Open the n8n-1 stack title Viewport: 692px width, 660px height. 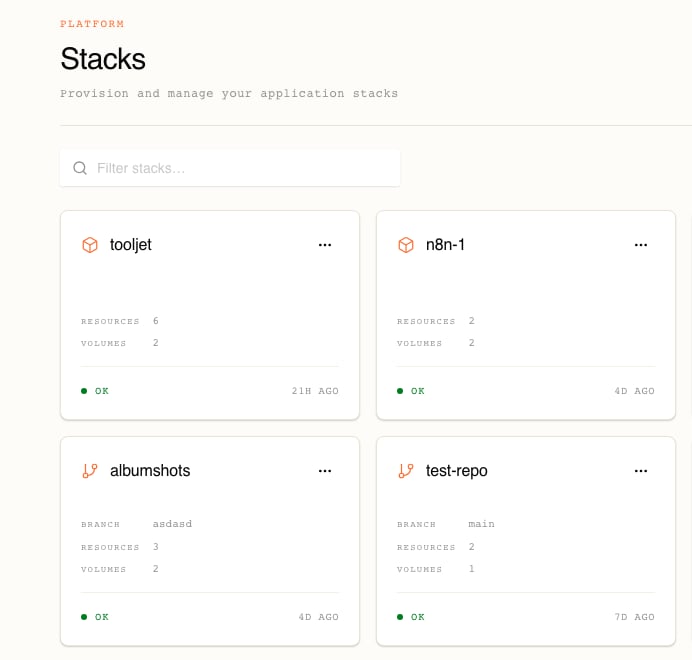[445, 245]
